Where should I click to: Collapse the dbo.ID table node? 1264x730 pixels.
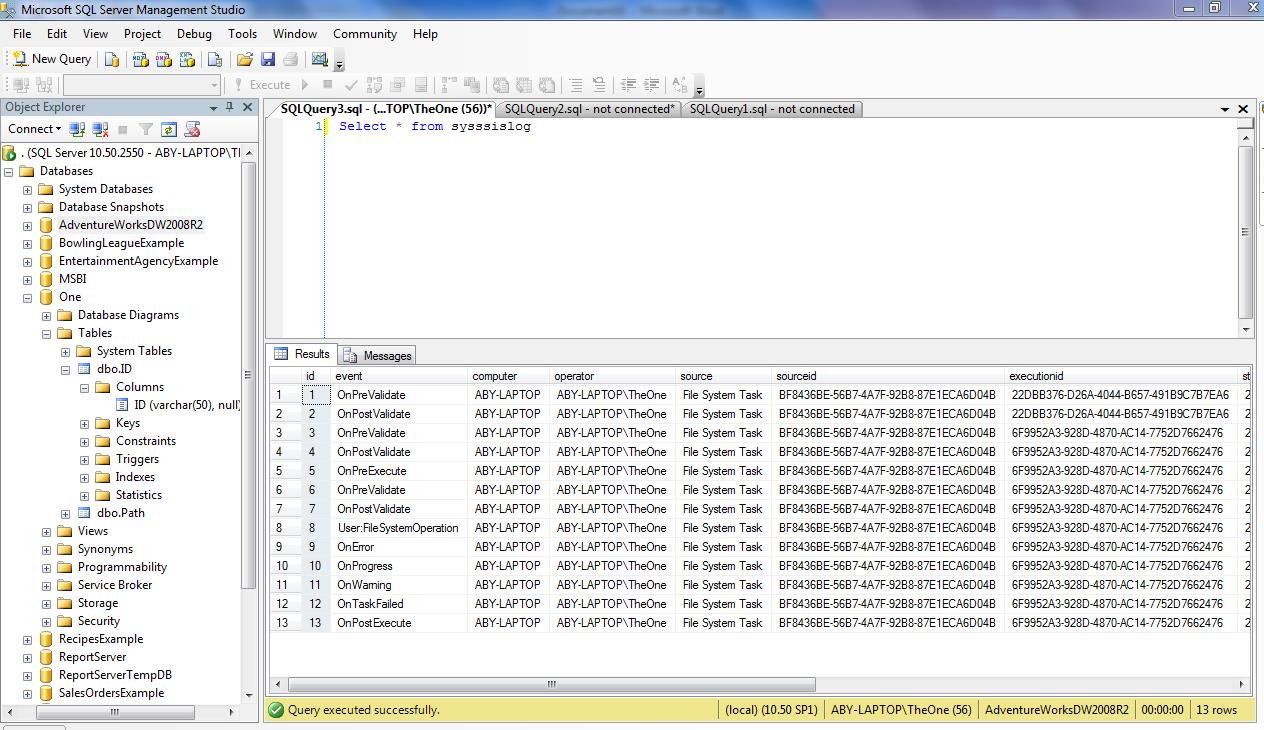66,369
